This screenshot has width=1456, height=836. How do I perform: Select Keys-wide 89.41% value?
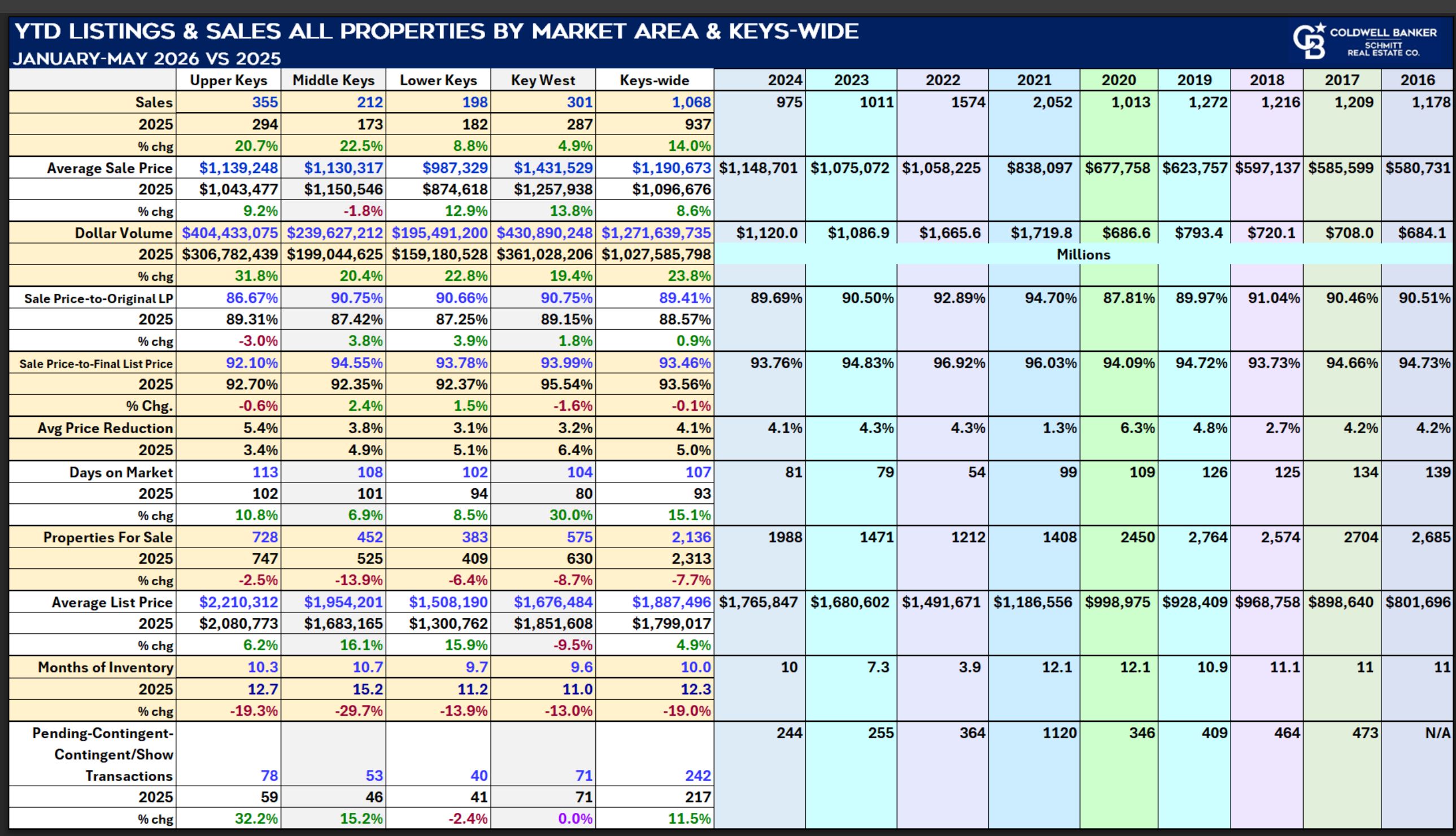tap(685, 298)
